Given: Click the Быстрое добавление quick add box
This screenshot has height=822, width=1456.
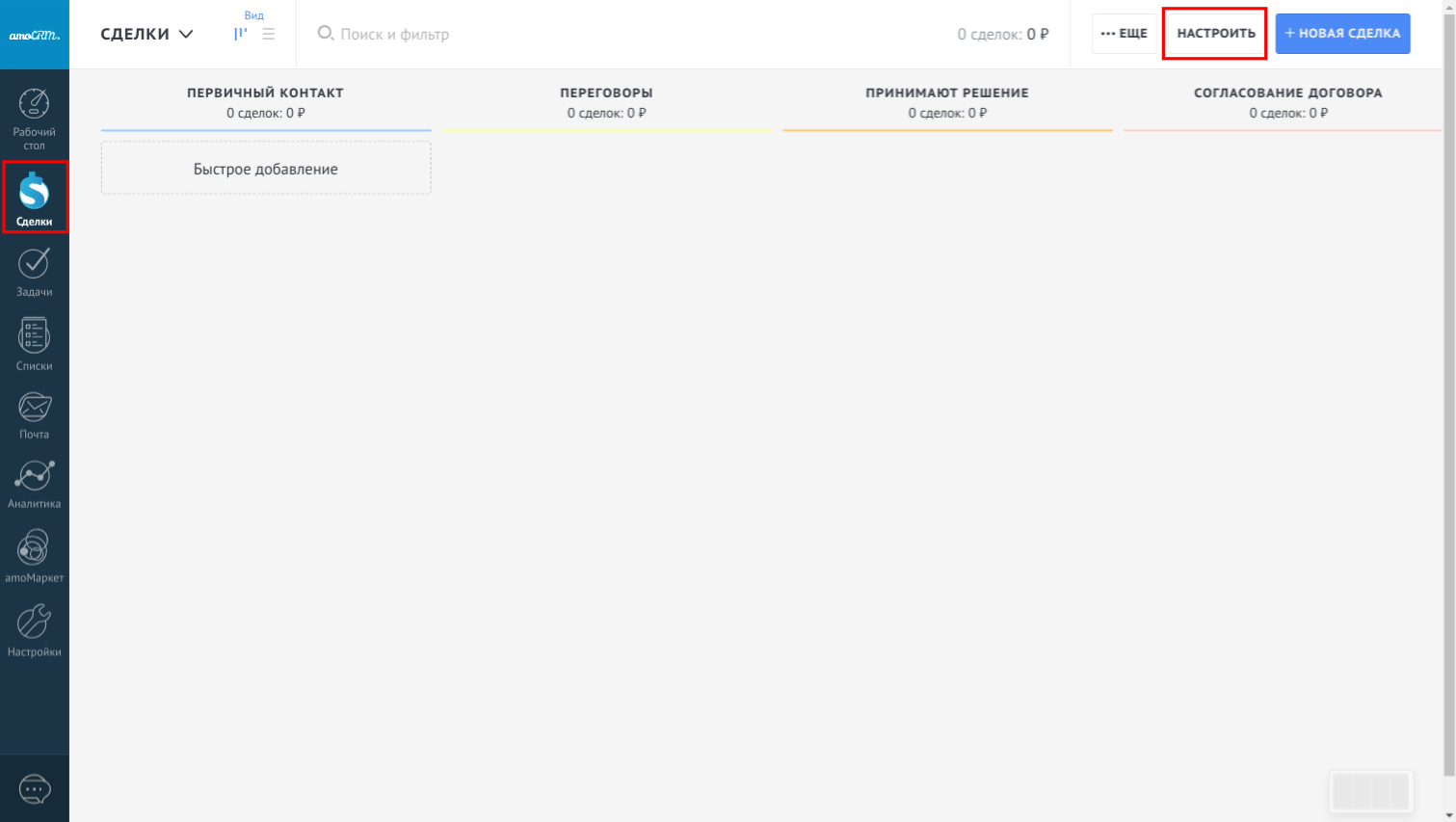Looking at the screenshot, I should [266, 169].
